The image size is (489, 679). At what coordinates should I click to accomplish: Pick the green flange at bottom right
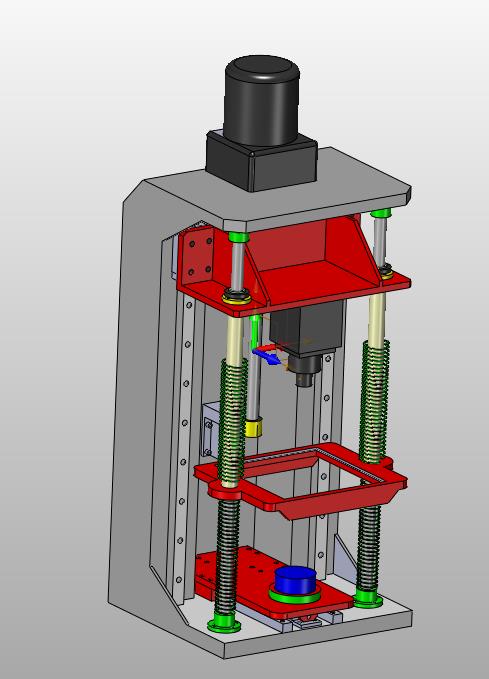[x=367, y=599]
